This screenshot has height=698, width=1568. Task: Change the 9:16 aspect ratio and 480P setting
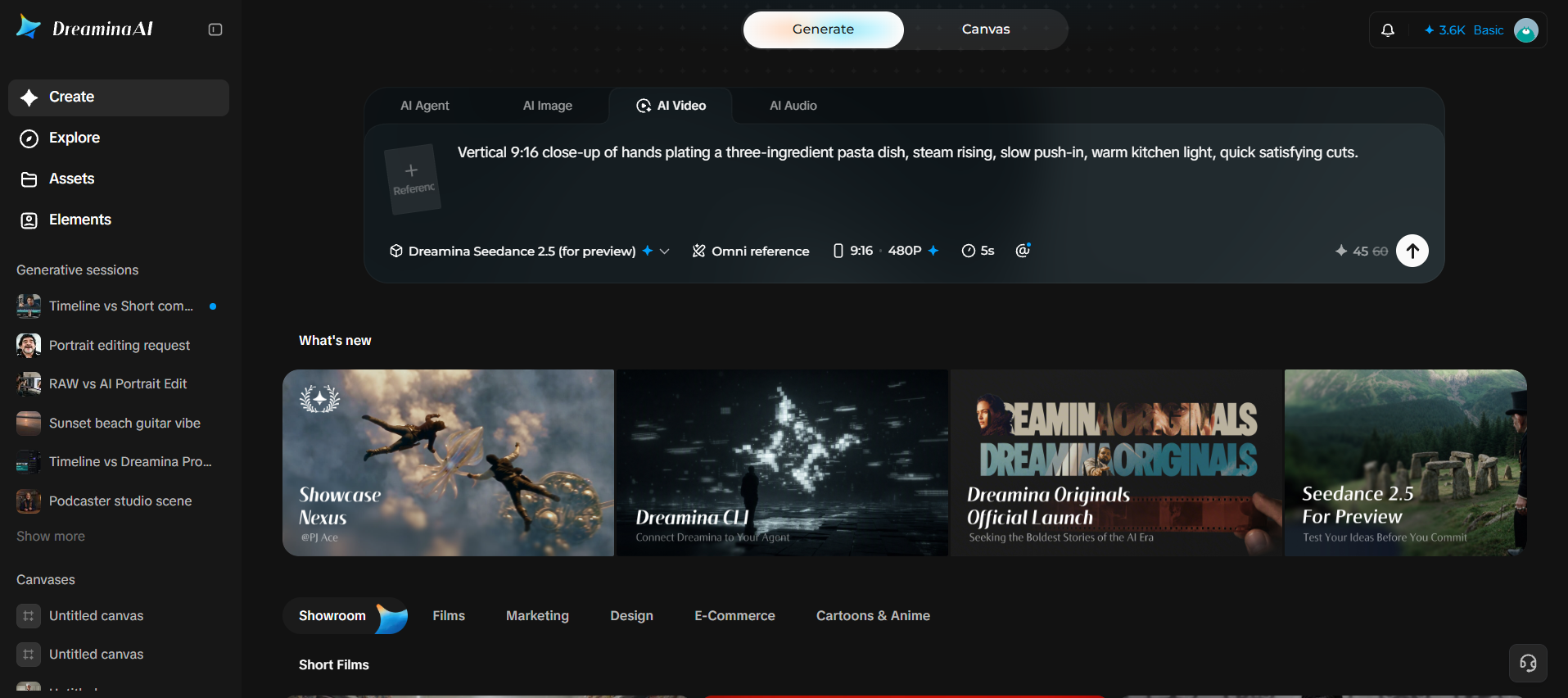(x=885, y=251)
